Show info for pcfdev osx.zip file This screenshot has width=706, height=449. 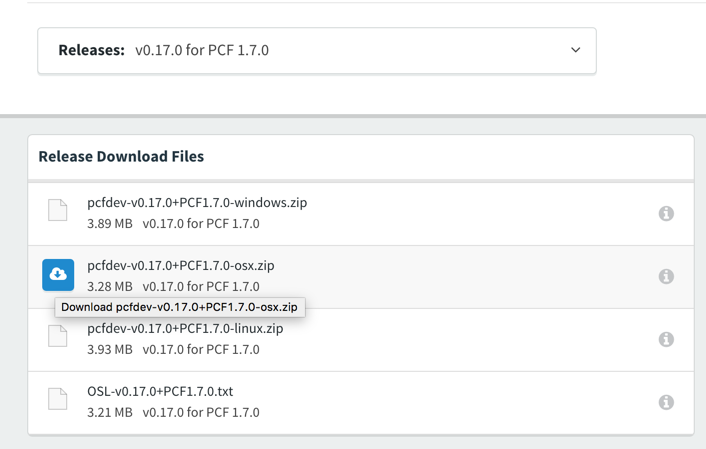pyautogui.click(x=666, y=276)
